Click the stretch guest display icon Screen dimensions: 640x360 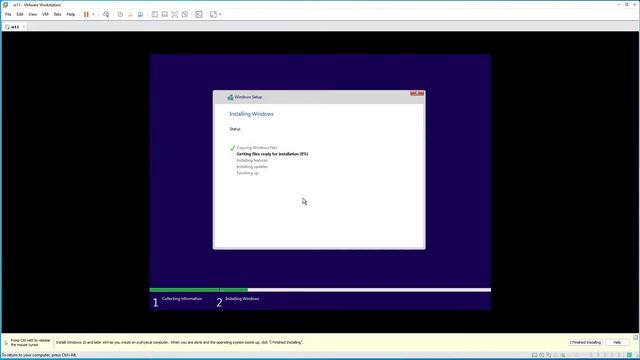click(213, 14)
